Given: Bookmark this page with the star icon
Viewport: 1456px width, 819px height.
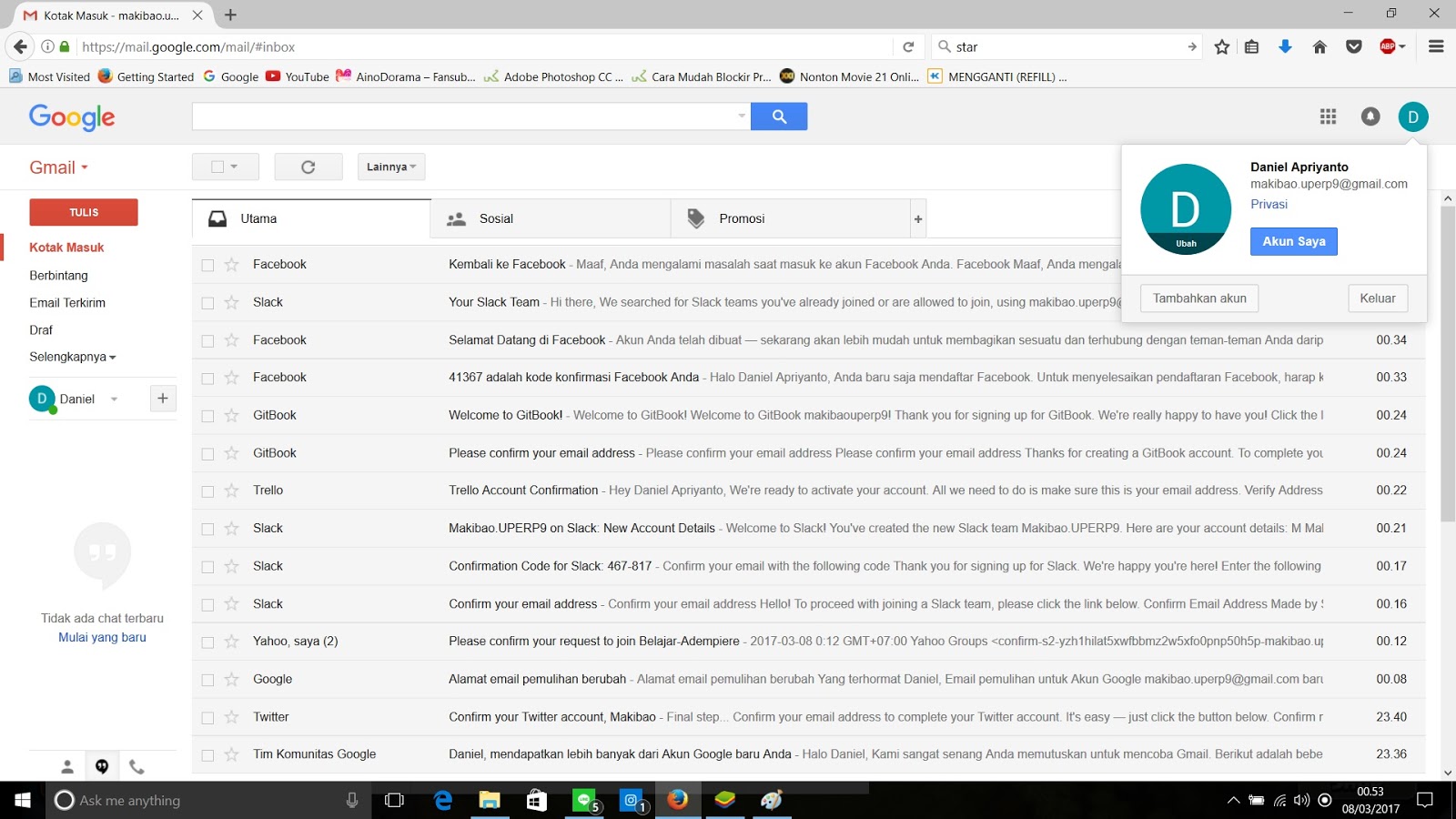Looking at the screenshot, I should [1222, 46].
